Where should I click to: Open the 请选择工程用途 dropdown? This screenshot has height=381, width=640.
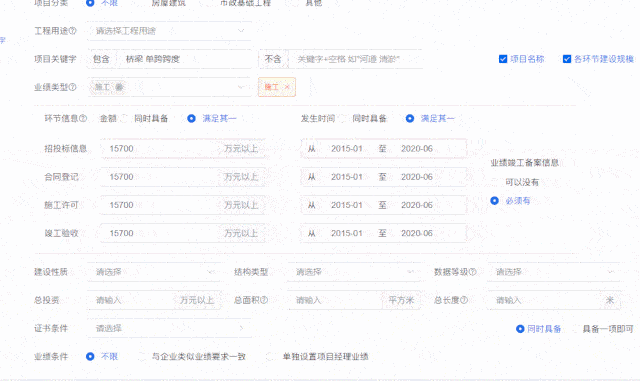pos(169,31)
